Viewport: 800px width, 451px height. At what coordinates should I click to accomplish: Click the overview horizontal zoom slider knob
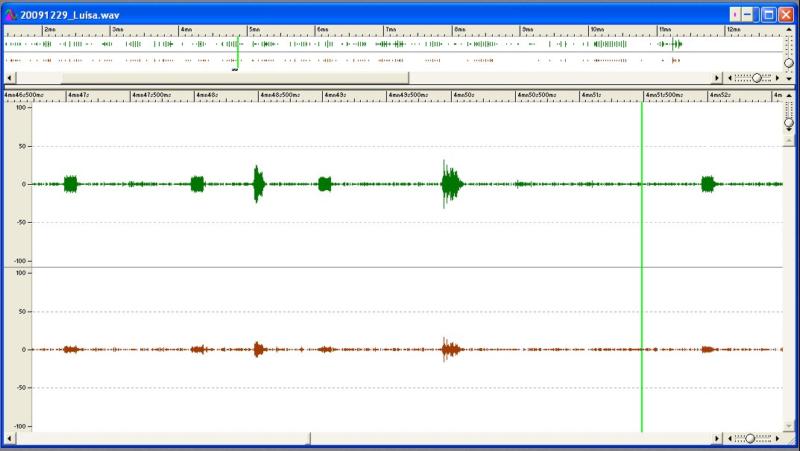pos(757,78)
